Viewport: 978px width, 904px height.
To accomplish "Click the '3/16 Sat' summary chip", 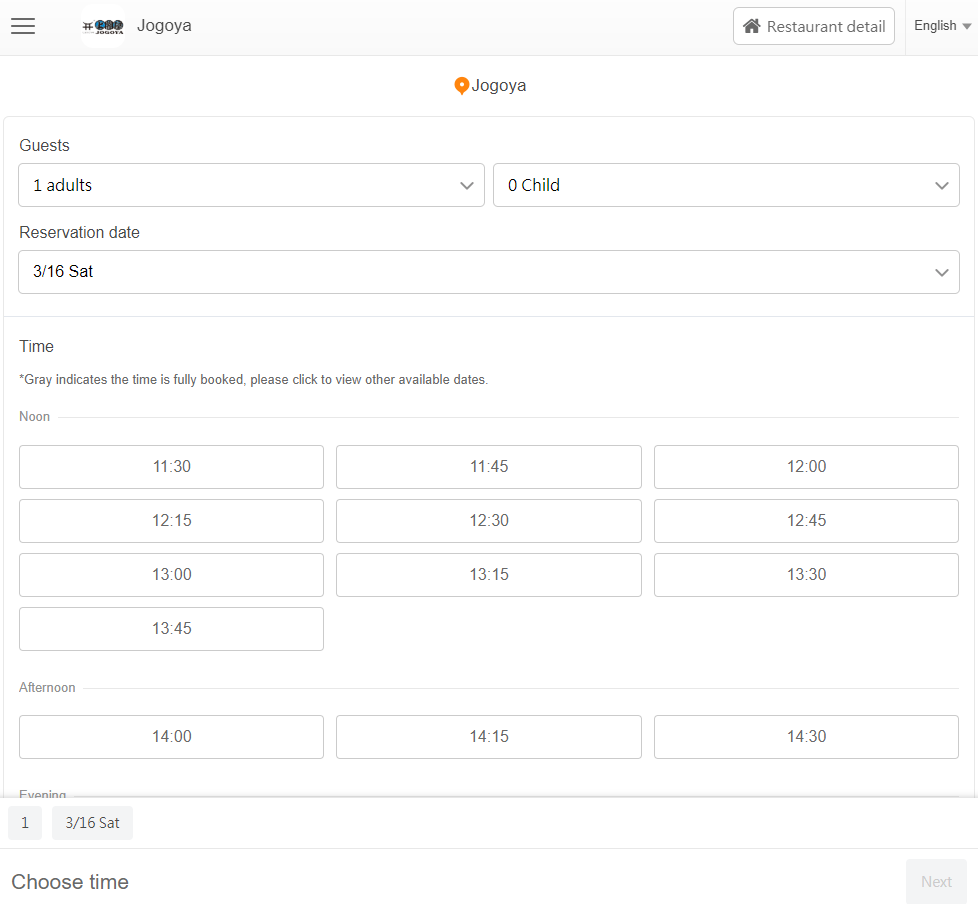I will click(92, 823).
